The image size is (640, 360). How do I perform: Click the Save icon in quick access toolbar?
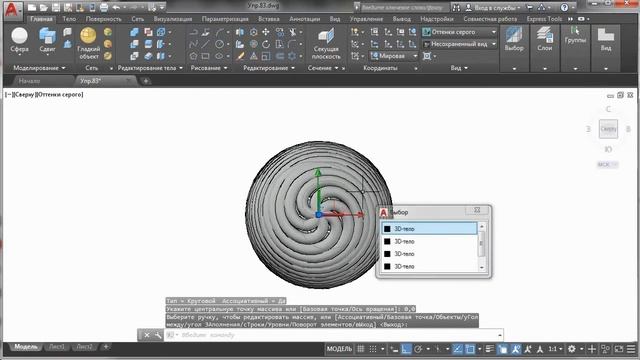(56, 7)
